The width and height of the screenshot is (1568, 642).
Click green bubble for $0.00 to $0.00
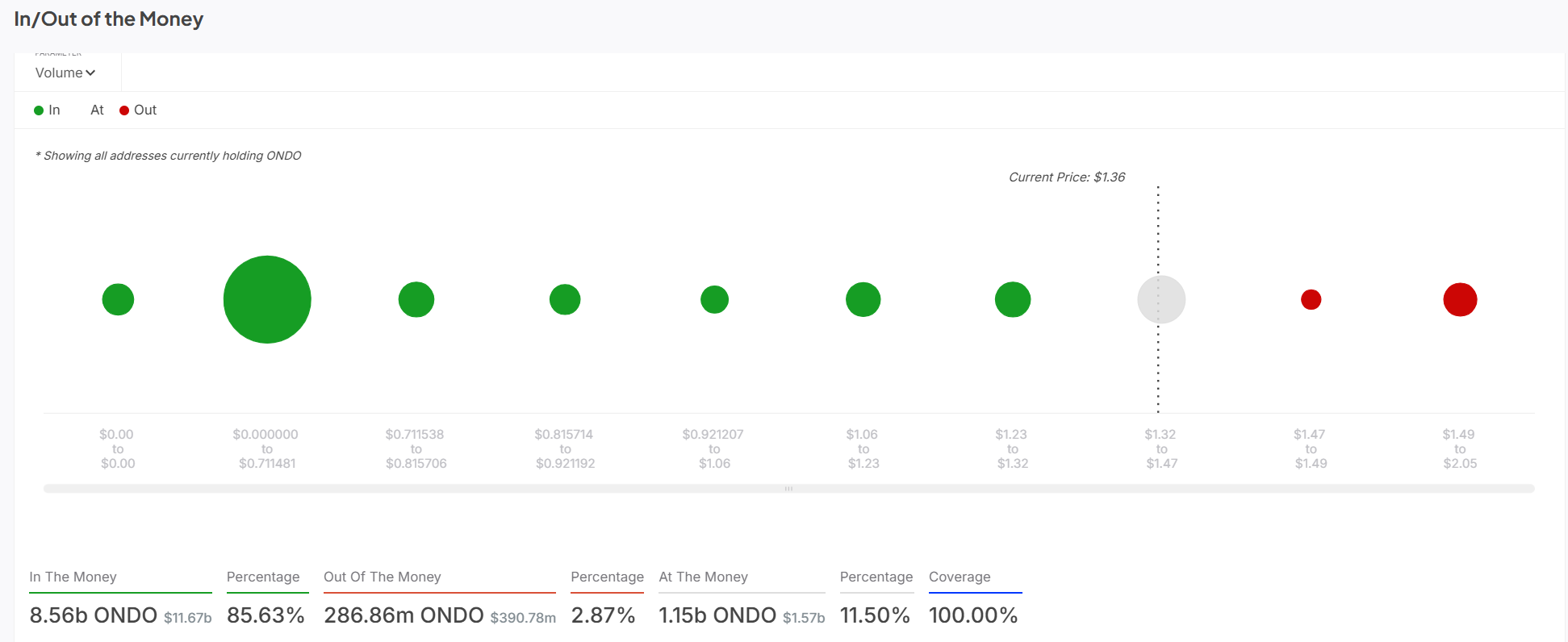(x=118, y=300)
